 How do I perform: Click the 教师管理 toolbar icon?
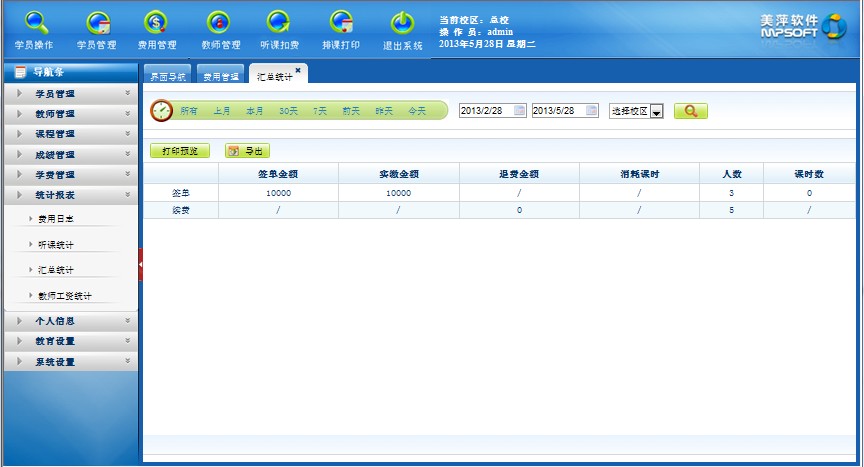click(x=219, y=23)
